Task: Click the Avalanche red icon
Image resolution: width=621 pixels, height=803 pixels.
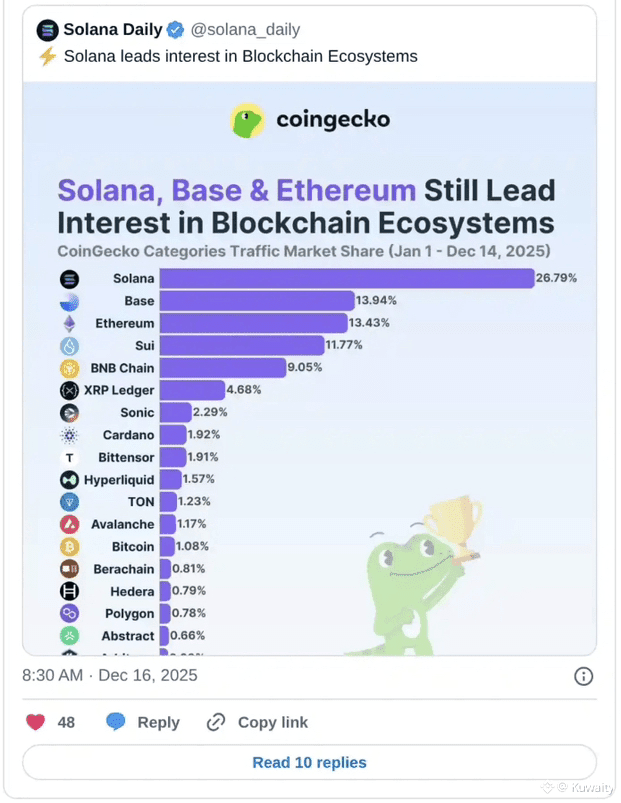Action: (70, 524)
